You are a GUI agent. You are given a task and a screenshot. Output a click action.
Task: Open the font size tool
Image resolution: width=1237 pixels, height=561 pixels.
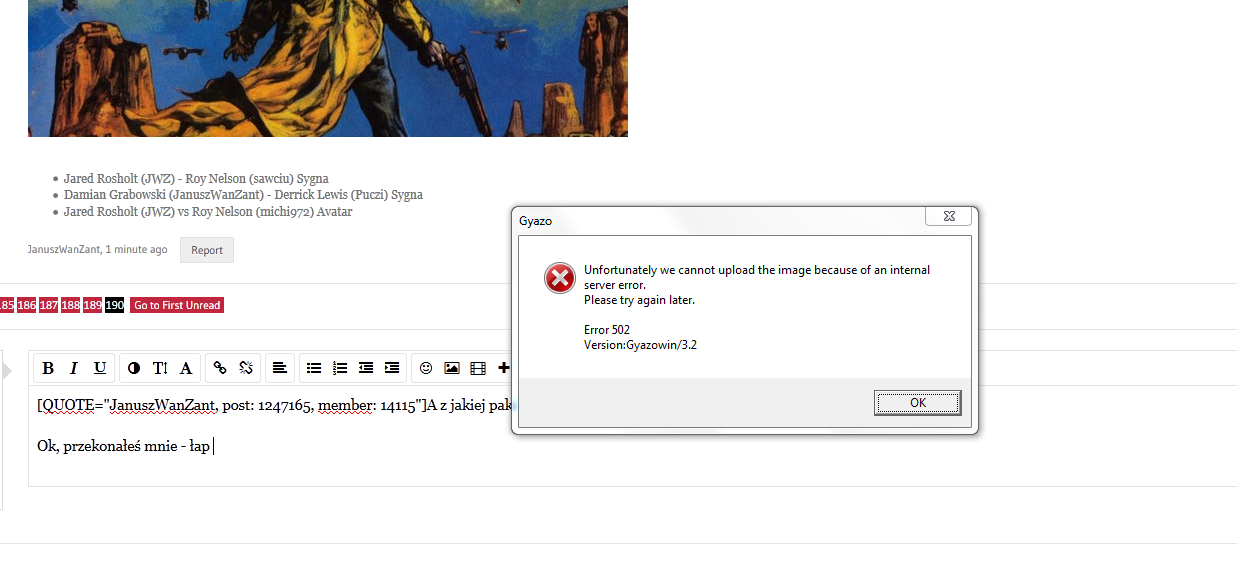(x=160, y=368)
